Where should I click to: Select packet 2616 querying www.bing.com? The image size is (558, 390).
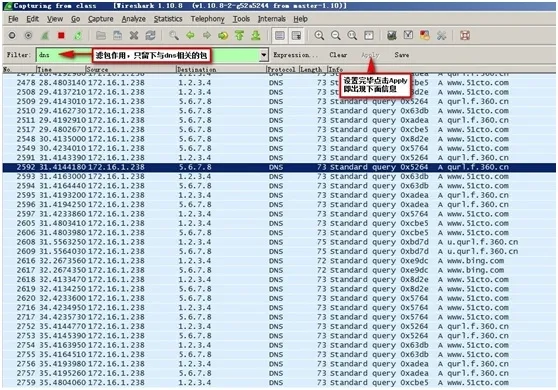tap(279, 261)
